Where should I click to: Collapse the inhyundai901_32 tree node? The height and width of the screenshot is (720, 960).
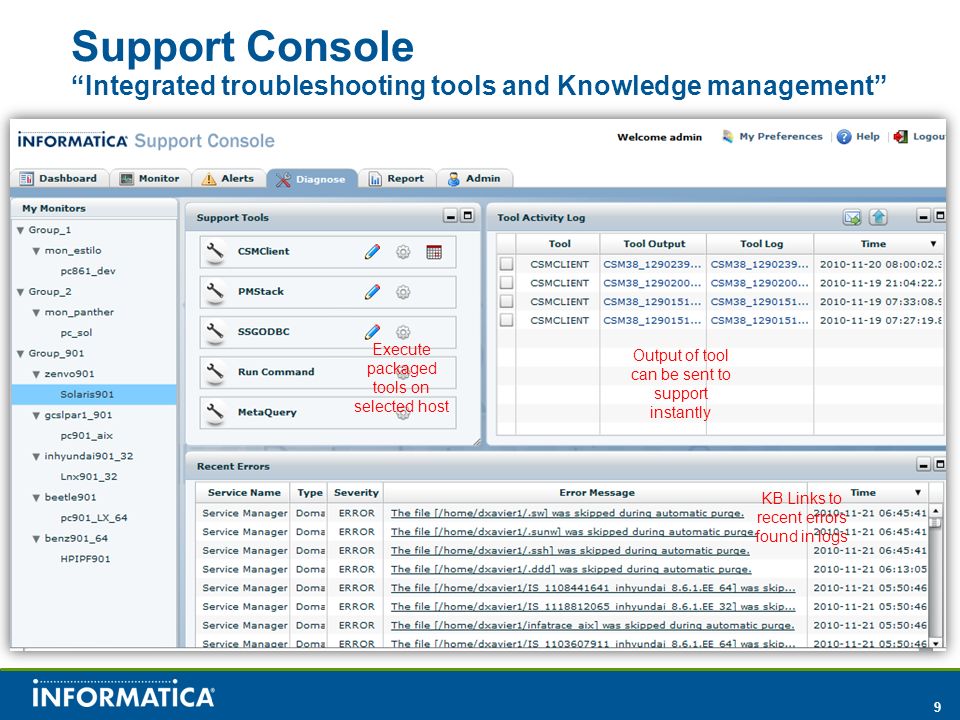tap(37, 457)
